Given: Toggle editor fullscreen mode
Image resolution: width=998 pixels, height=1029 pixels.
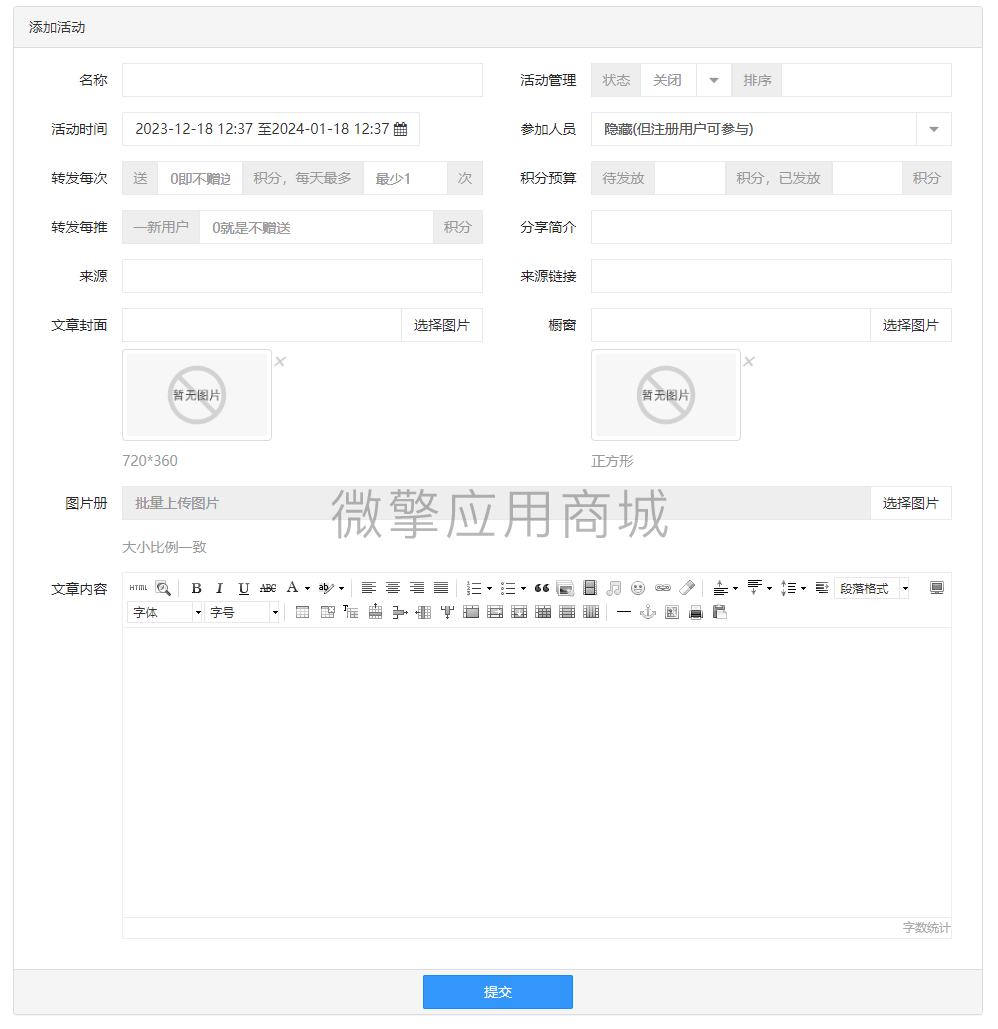Looking at the screenshot, I should pyautogui.click(x=937, y=588).
